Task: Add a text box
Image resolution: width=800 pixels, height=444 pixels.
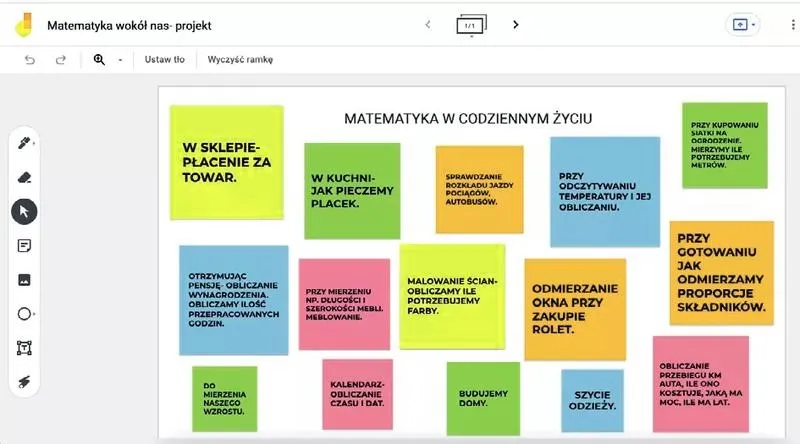Action: (x=24, y=348)
